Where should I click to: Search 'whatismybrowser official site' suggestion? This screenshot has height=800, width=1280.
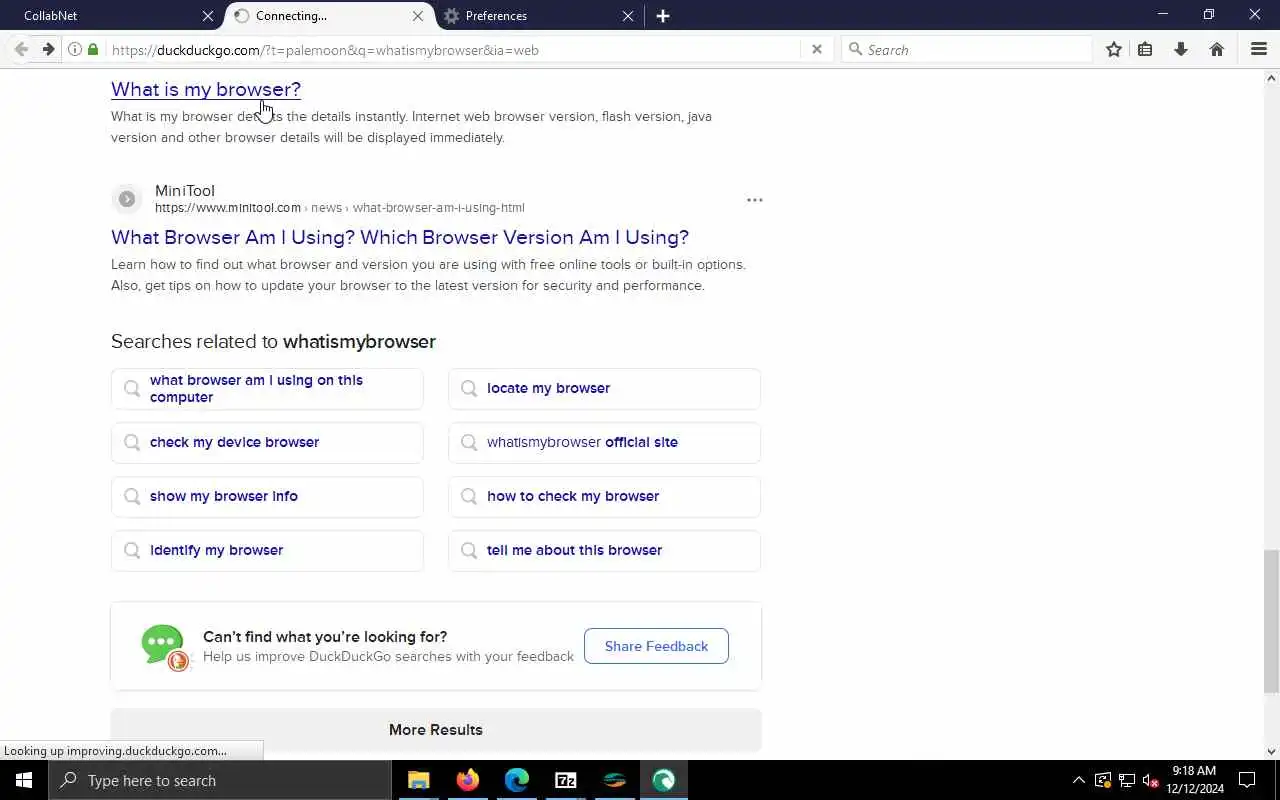(x=604, y=442)
